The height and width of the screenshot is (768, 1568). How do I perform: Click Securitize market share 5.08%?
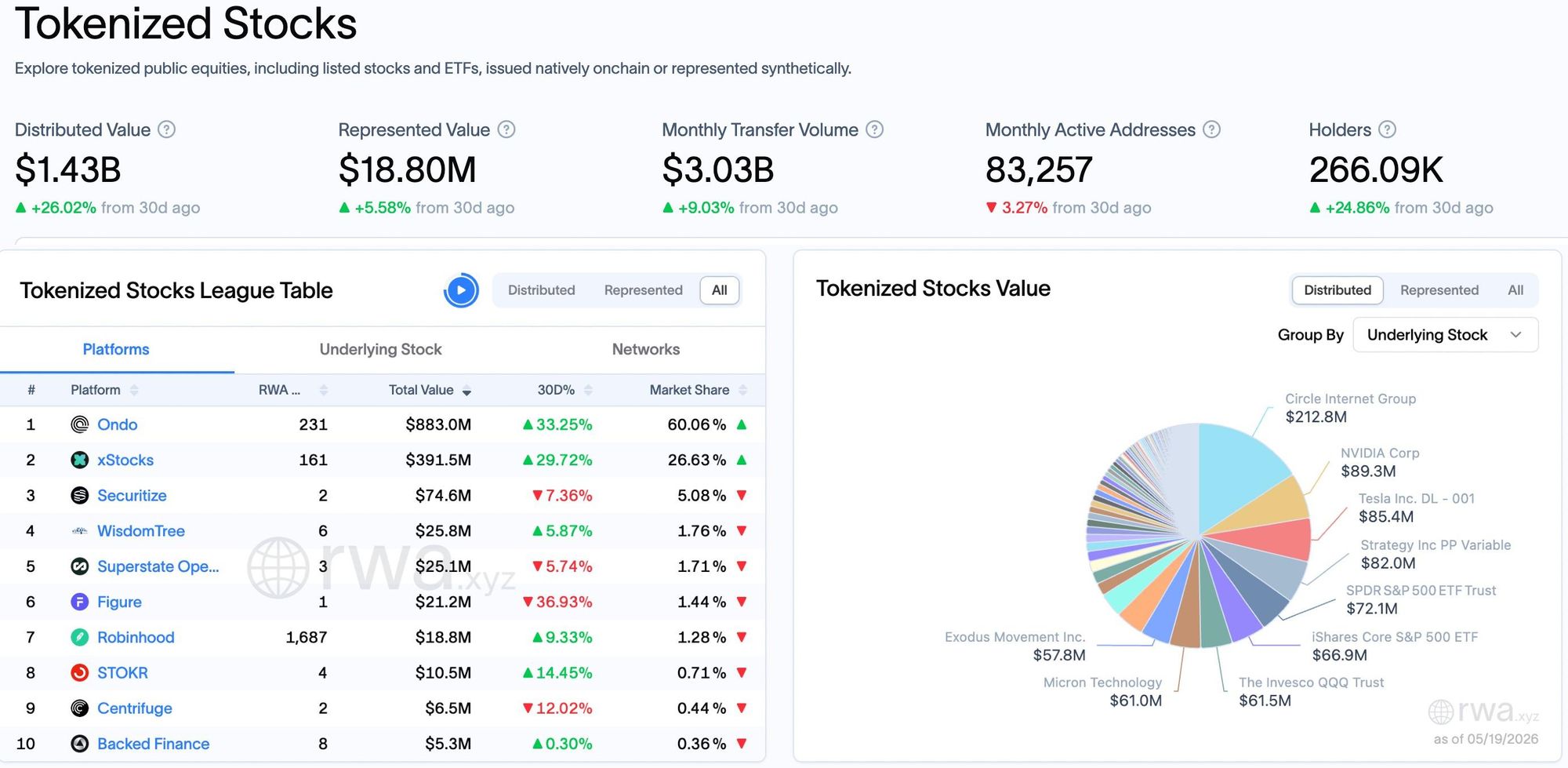[702, 495]
